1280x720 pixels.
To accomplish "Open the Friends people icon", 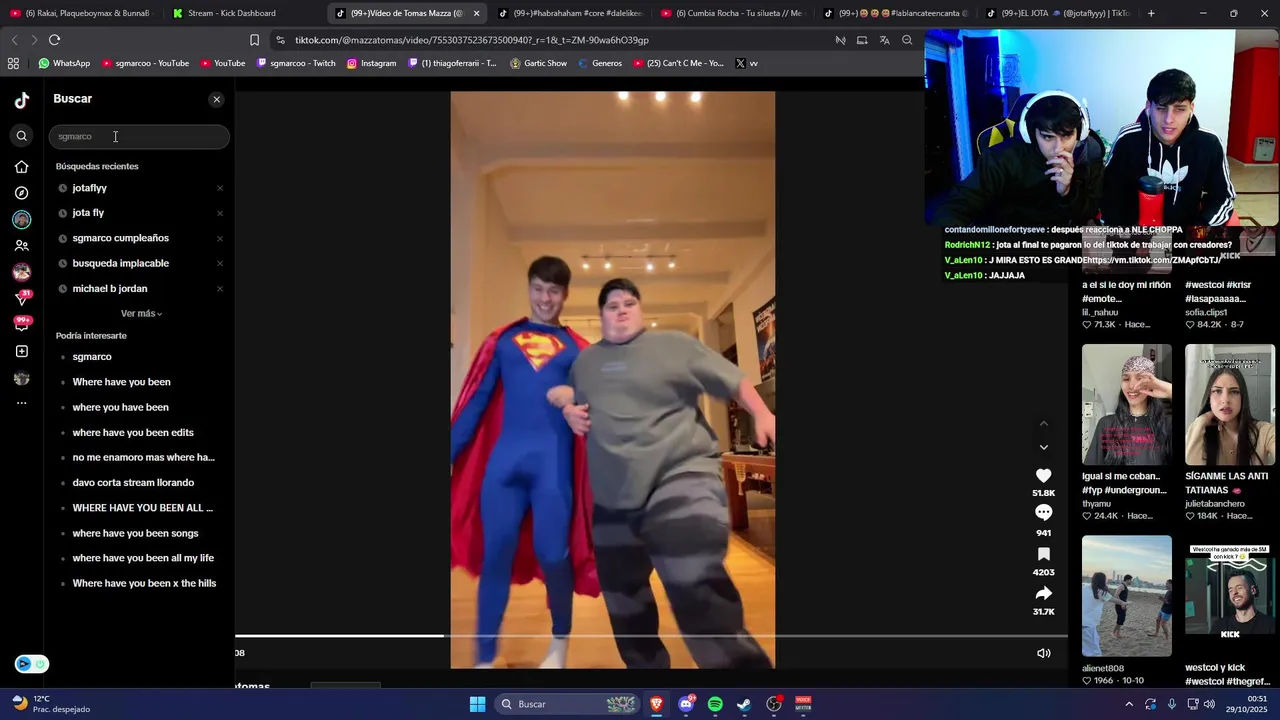I will pyautogui.click(x=21, y=245).
